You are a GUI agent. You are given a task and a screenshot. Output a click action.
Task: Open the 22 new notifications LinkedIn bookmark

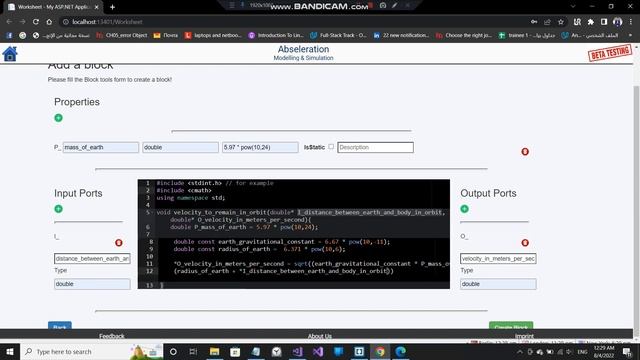point(401,36)
